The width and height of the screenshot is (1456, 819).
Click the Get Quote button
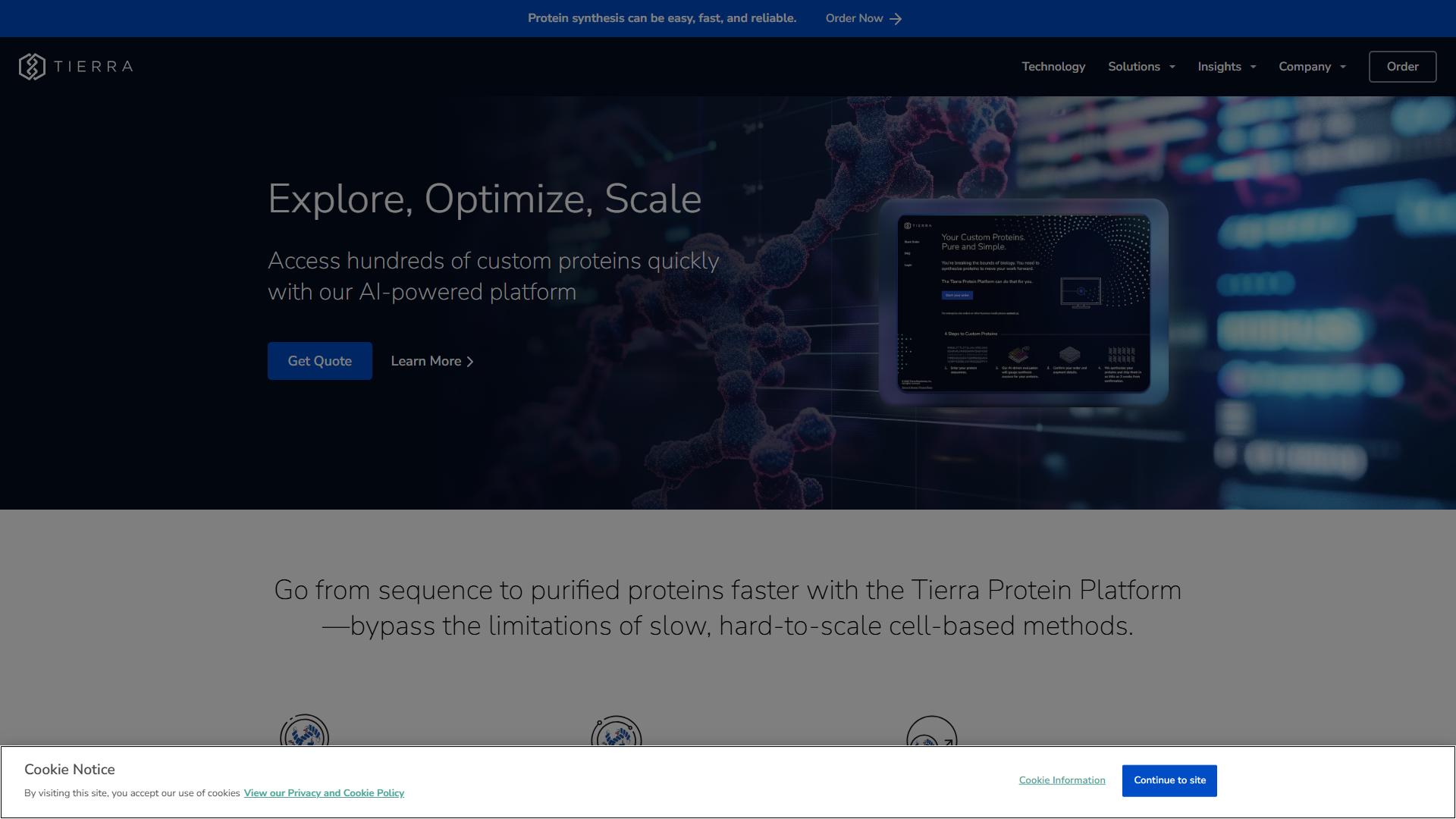[320, 361]
